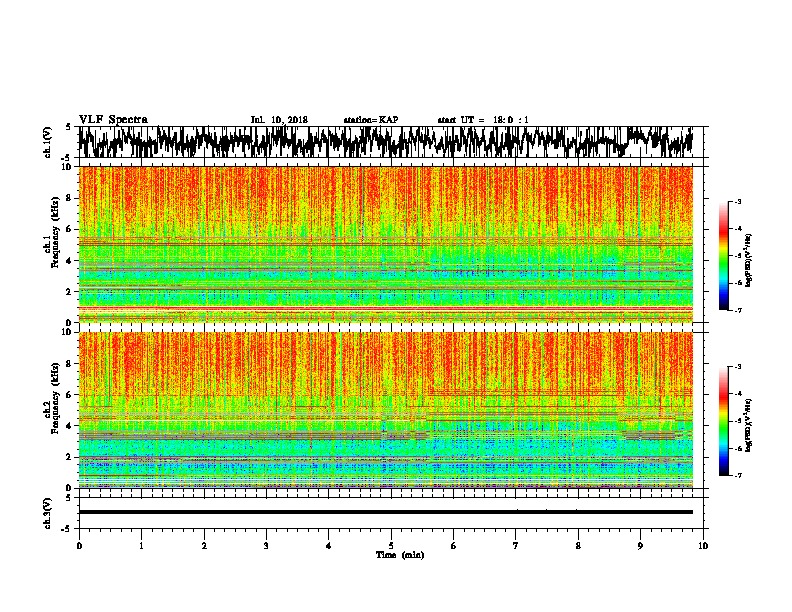Image resolution: width=792 pixels, height=612 pixels.
Task: Click the "-3" value on the ch.1 color bar
Action: tap(737, 201)
